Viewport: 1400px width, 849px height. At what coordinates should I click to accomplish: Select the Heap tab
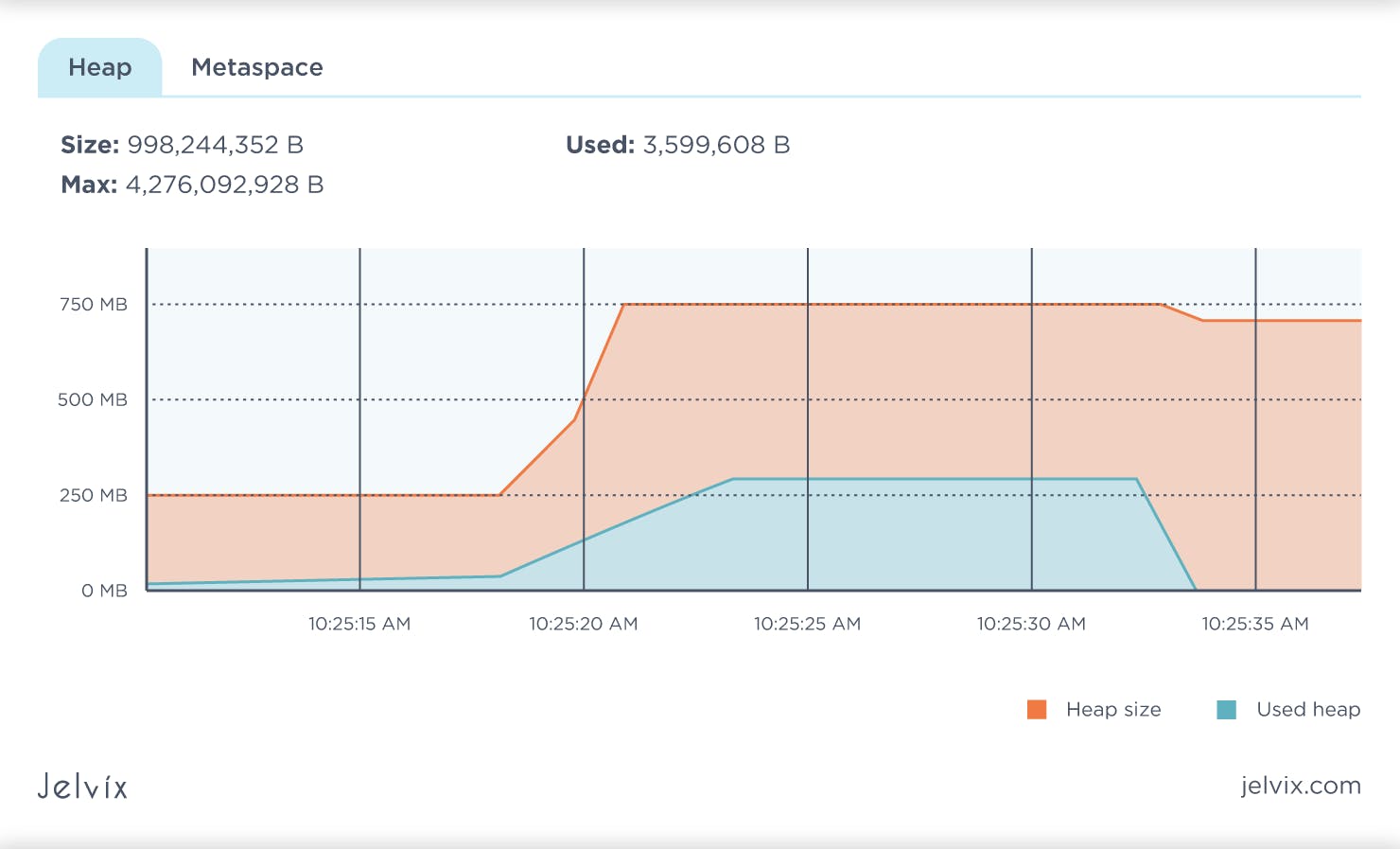coord(100,67)
